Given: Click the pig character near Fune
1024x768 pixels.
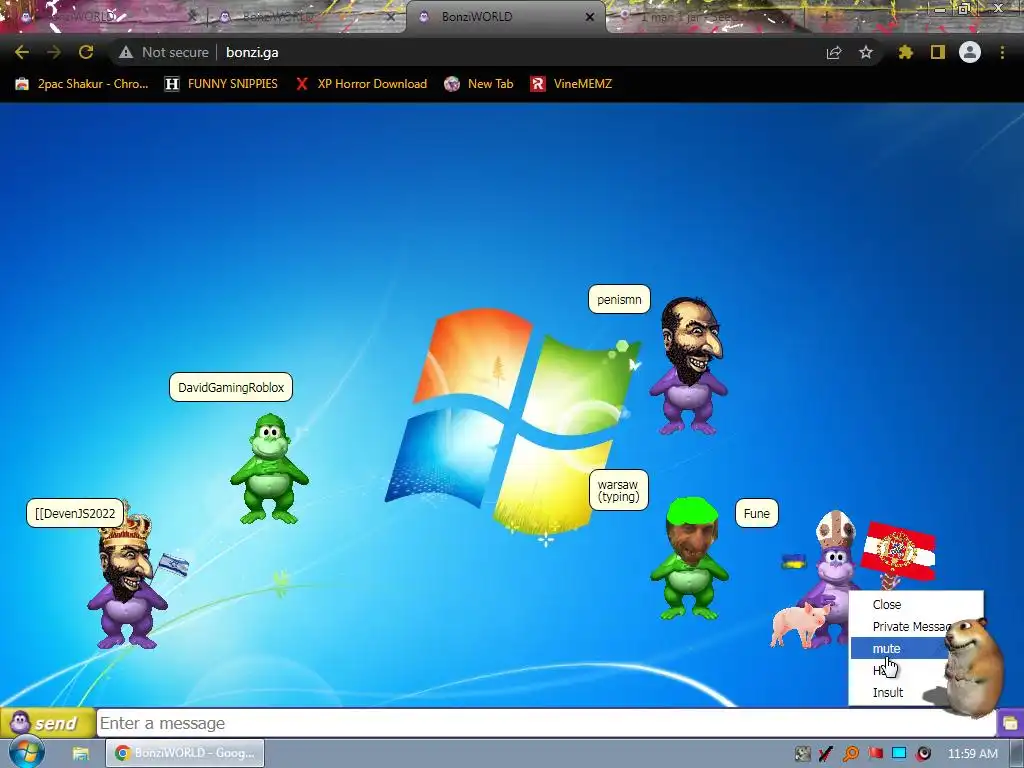Looking at the screenshot, I should 798,624.
